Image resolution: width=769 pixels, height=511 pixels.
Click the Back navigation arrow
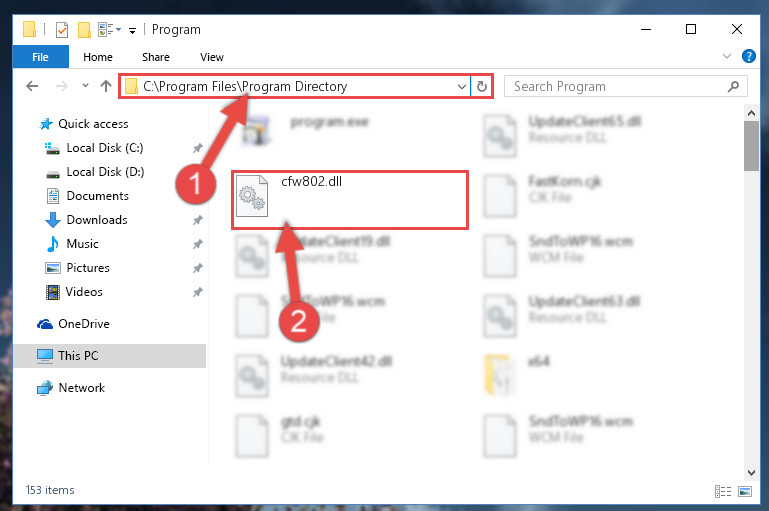[x=32, y=86]
